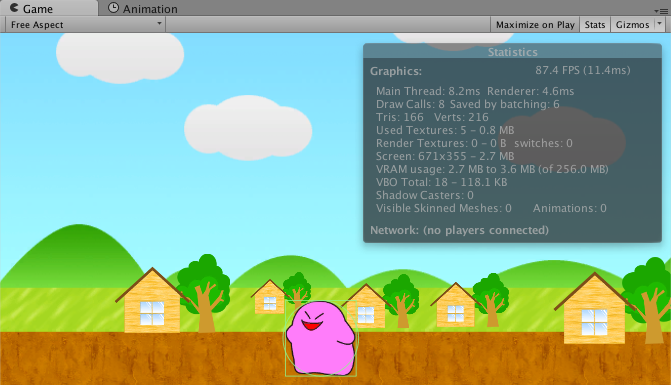Click the Used Textures: 5 - 0.8 MB line

pos(445,130)
